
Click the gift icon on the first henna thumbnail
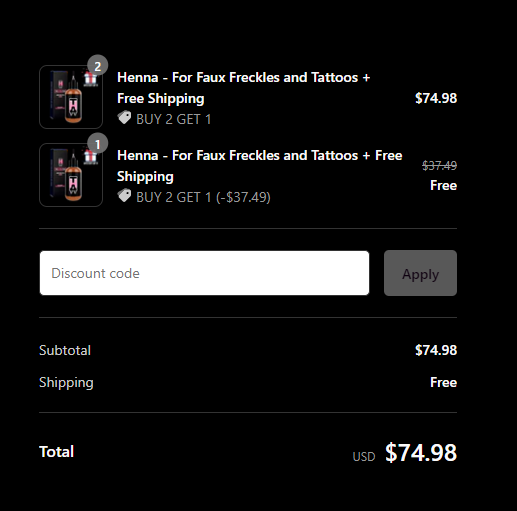pos(90,79)
